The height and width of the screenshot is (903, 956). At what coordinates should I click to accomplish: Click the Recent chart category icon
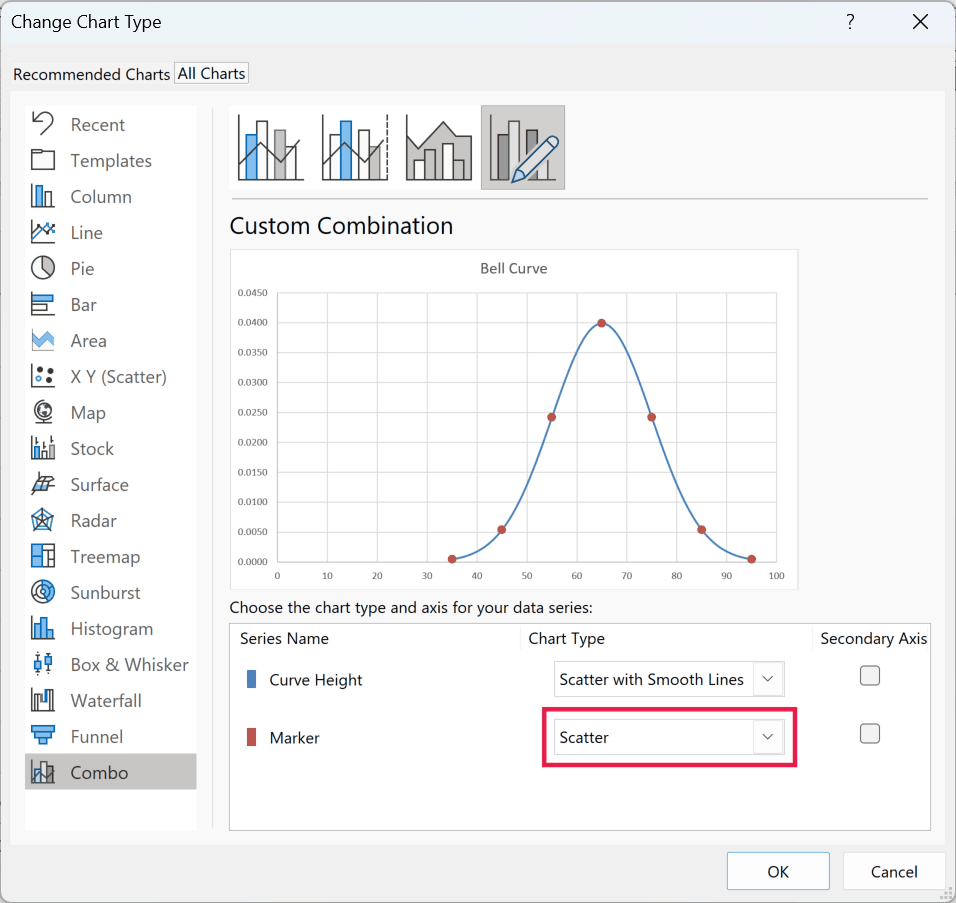pyautogui.click(x=43, y=124)
